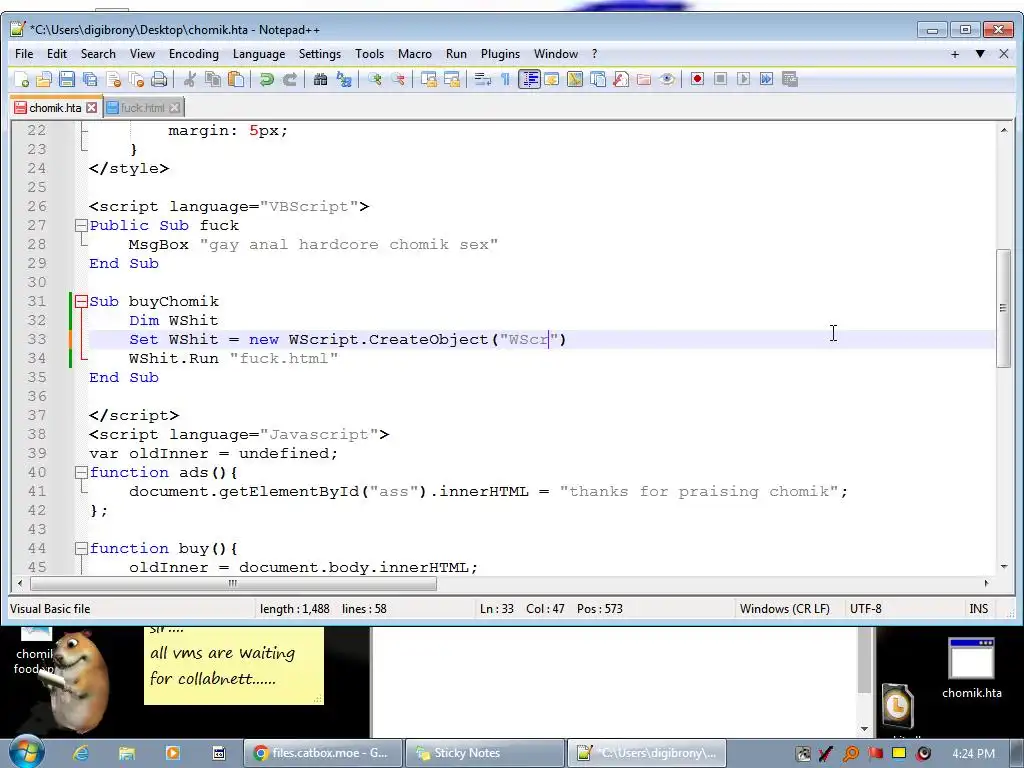Open the Language menu
The width and height of the screenshot is (1024, 768).
tap(259, 54)
